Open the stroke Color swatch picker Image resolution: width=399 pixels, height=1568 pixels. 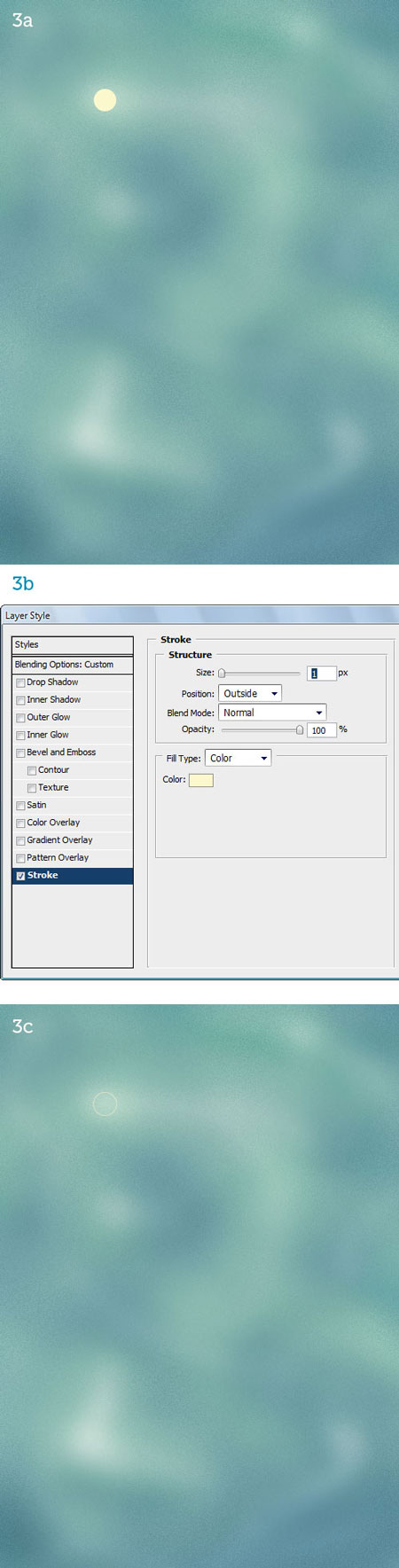[x=201, y=781]
